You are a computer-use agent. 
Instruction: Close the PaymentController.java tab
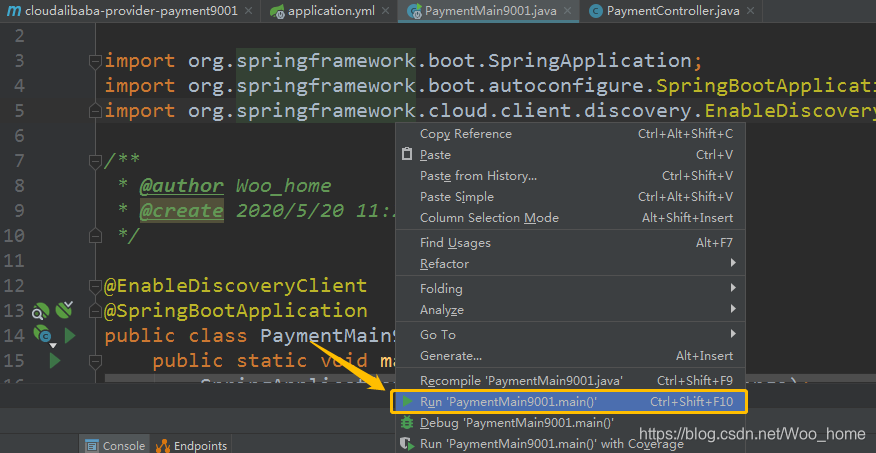(x=750, y=11)
